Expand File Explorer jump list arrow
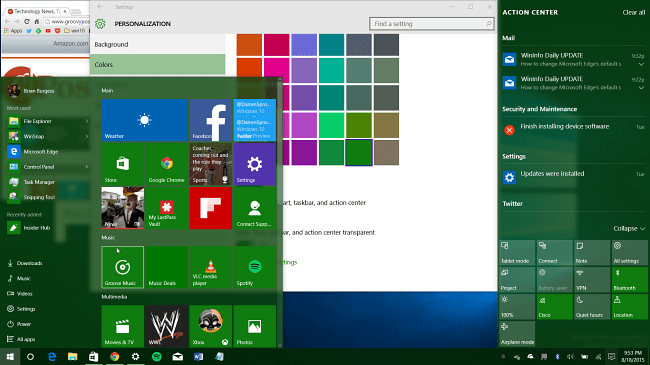 point(87,121)
